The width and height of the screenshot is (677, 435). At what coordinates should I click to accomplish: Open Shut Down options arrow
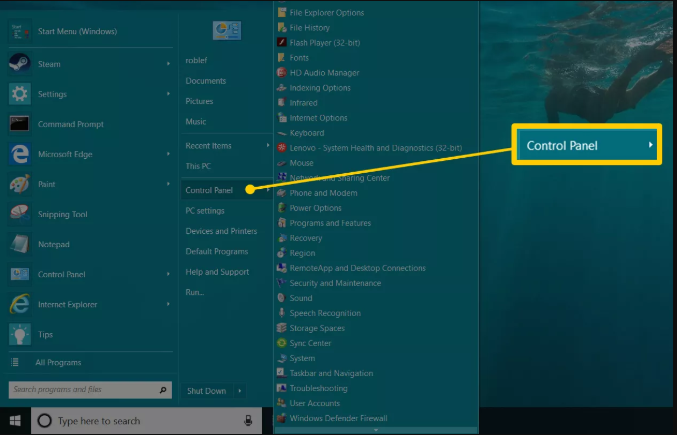tap(240, 391)
